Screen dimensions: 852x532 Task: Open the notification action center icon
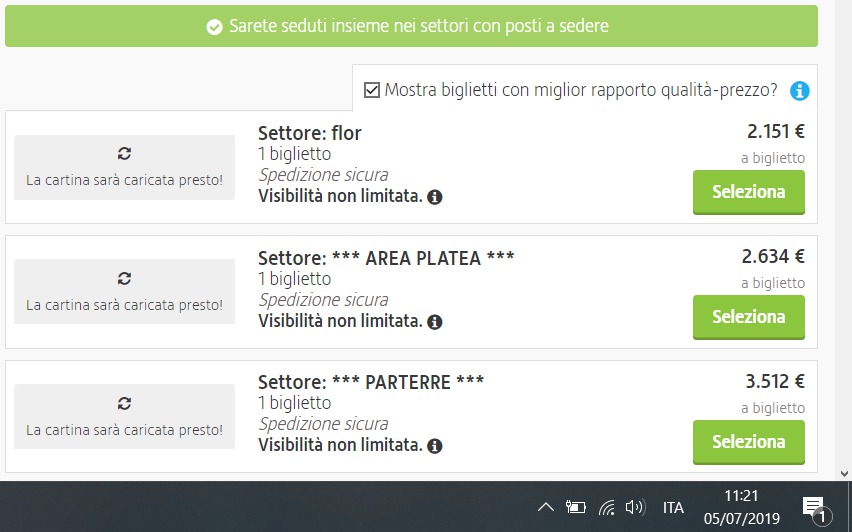(816, 509)
